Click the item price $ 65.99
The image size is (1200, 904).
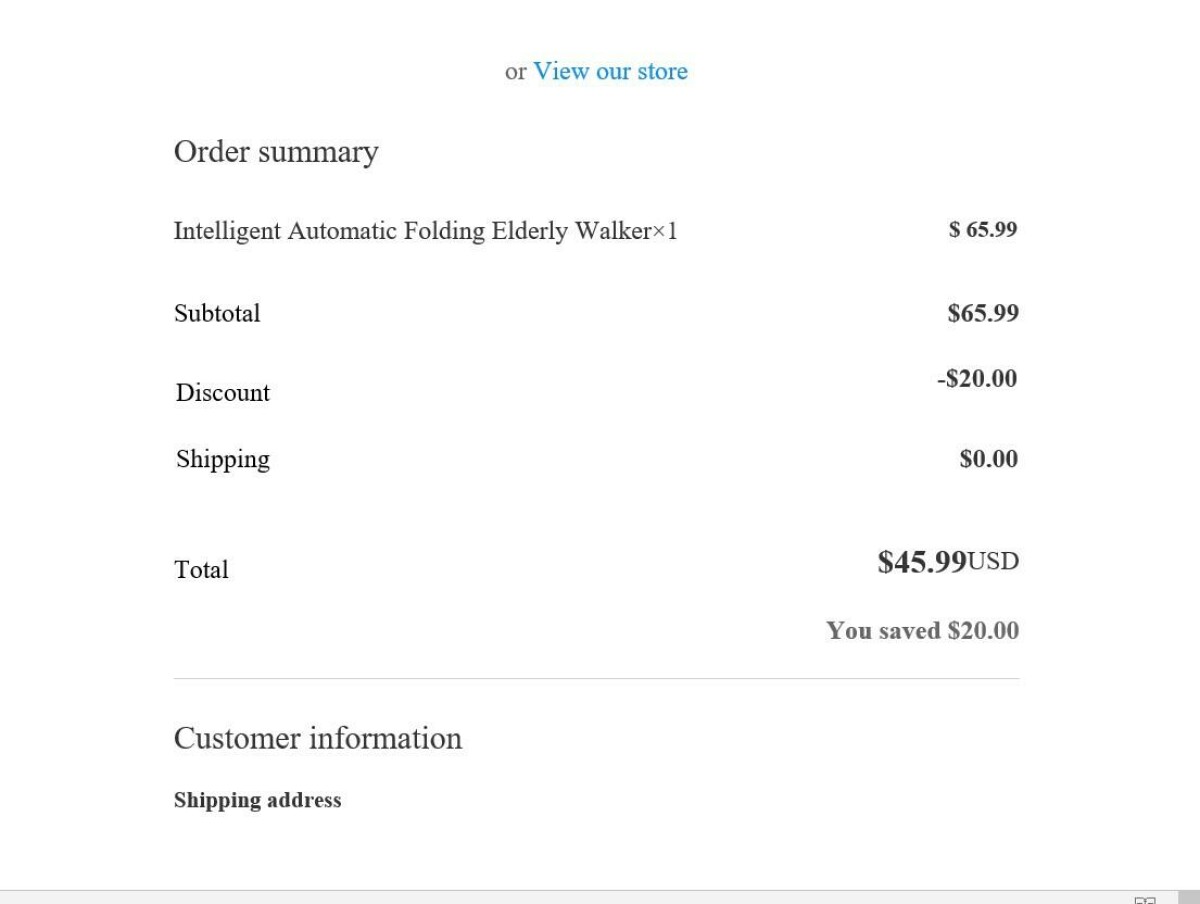pos(983,229)
